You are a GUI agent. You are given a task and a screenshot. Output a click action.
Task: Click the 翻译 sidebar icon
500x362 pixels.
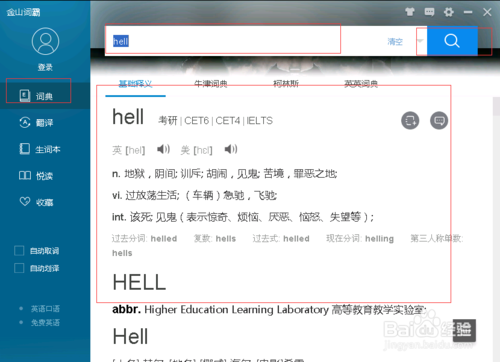[25, 122]
